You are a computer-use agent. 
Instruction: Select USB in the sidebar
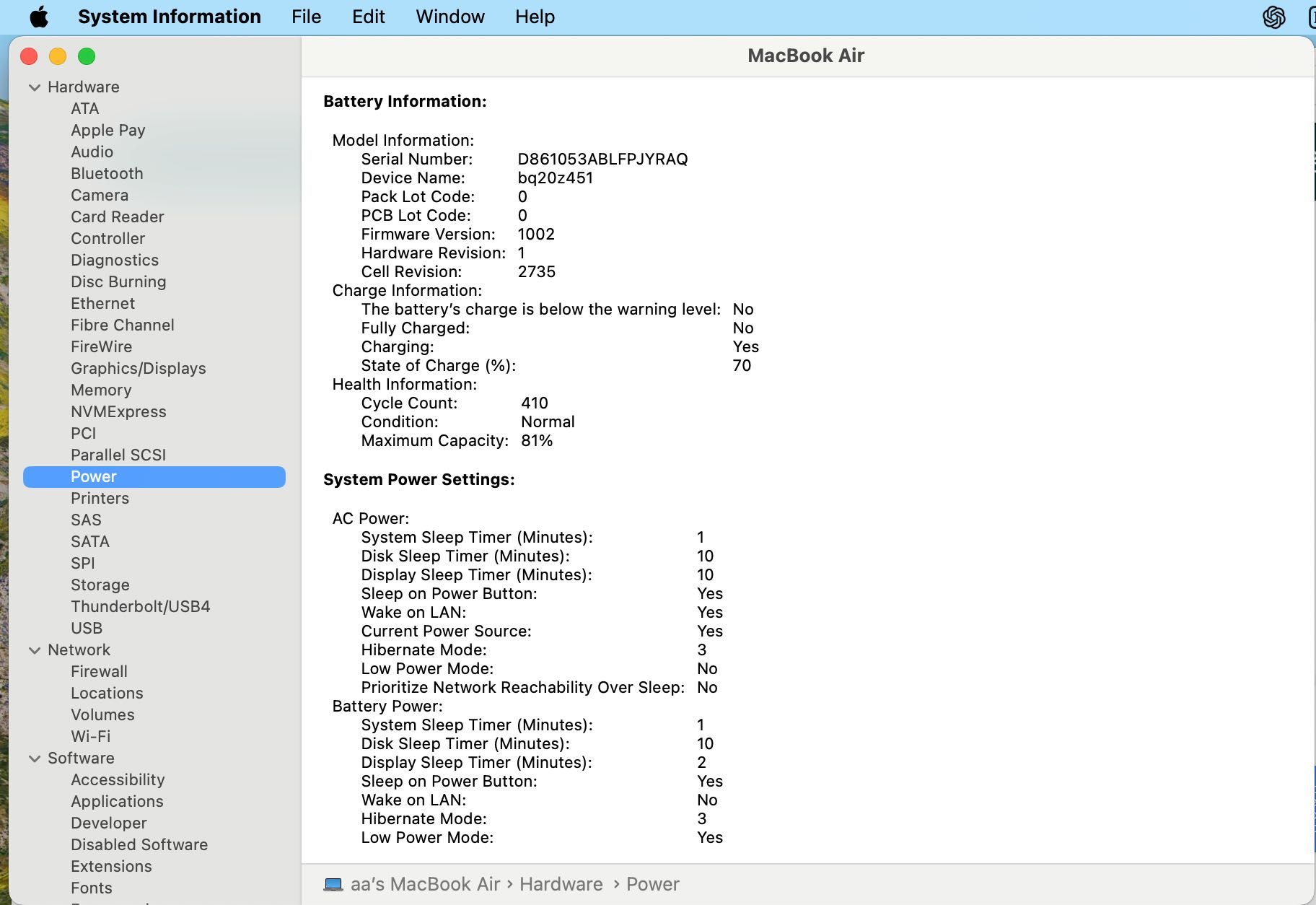[87, 628]
